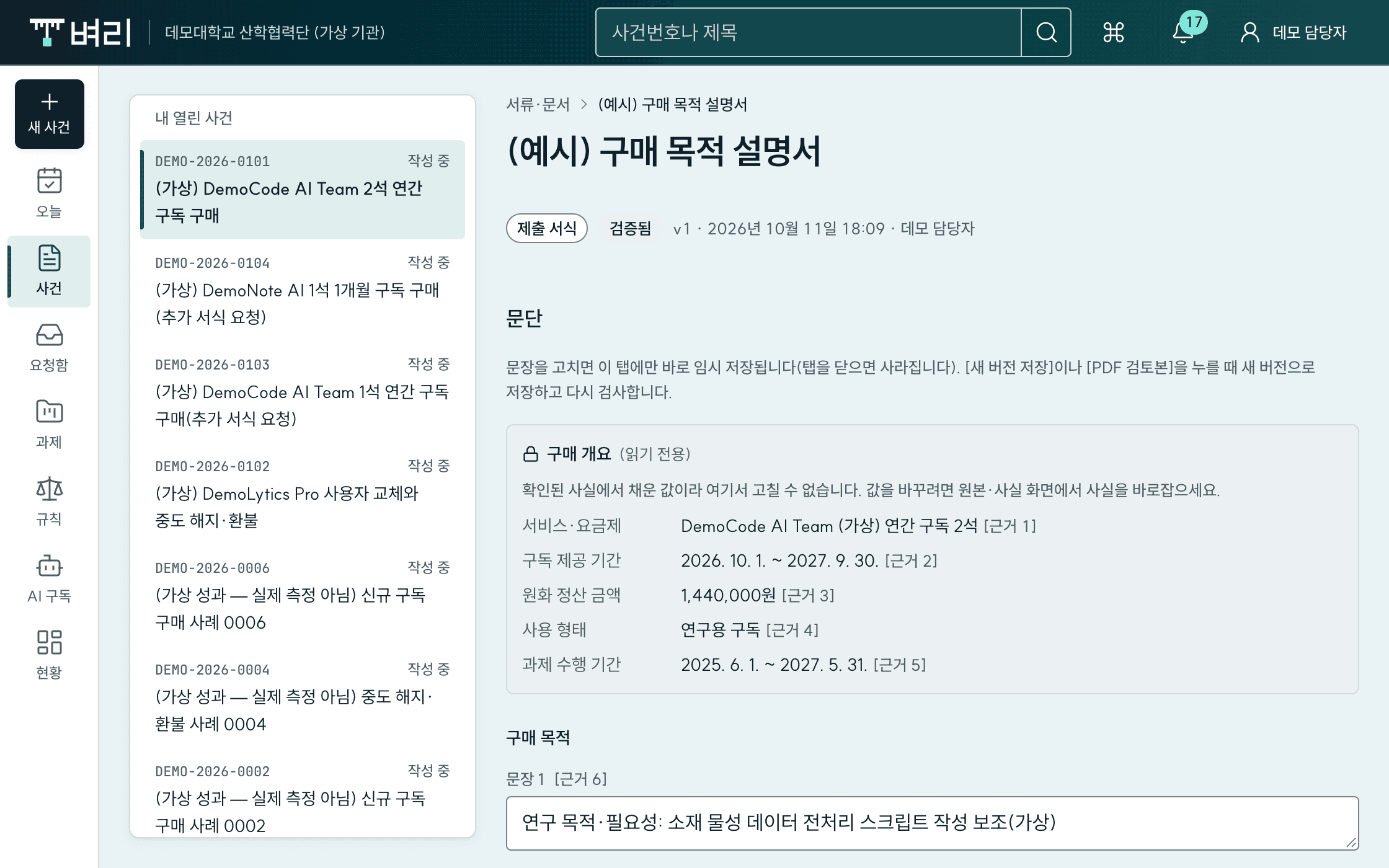Screen dimensions: 1389x868
Task: Open the 데모 담당자 user menu
Action: coord(1293,32)
